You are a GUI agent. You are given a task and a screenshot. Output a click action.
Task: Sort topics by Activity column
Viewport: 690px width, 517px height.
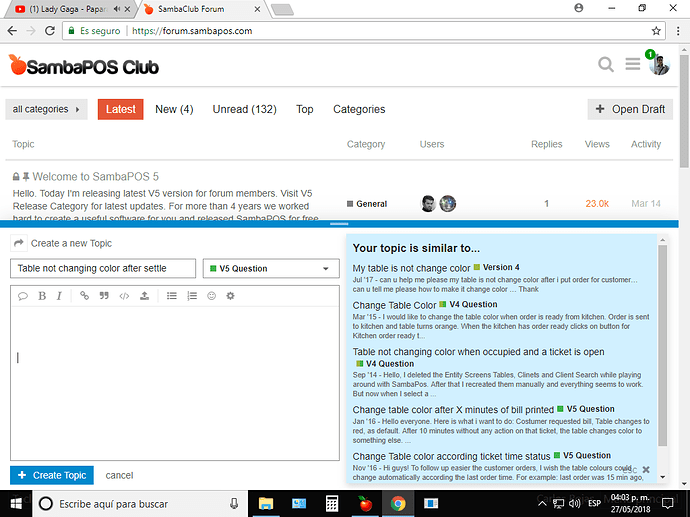tap(646, 144)
